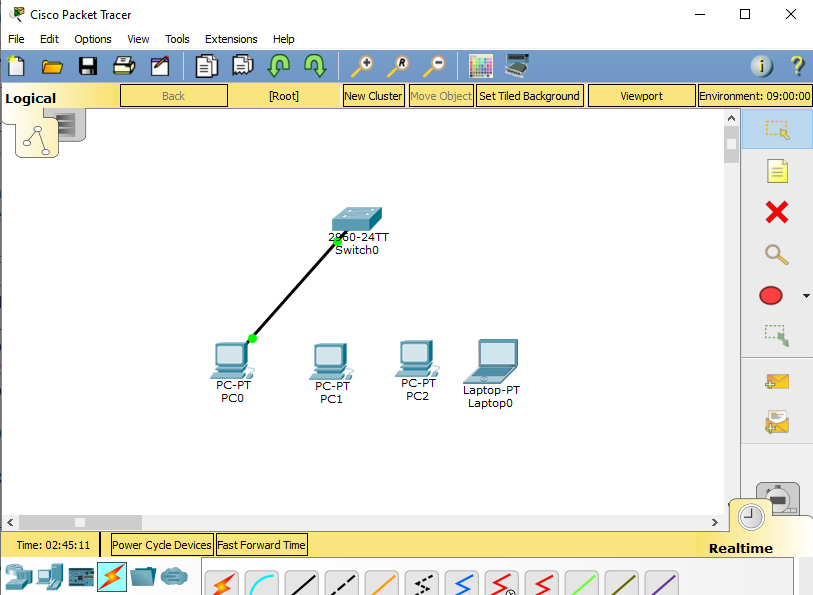Activate the red X Delete tool
The width and height of the screenshot is (813, 595).
(777, 212)
